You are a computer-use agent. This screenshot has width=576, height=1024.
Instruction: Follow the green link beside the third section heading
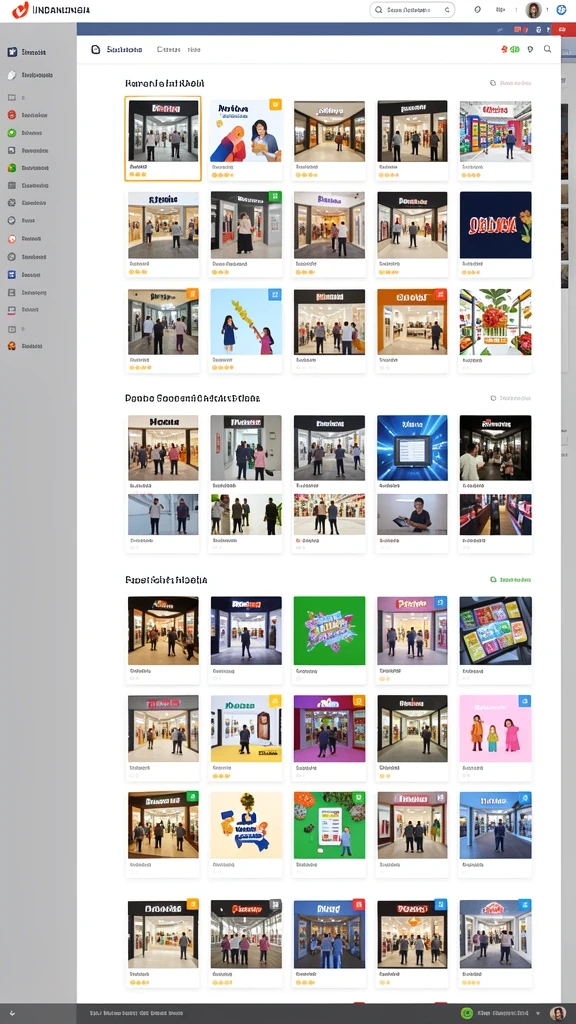[x=511, y=580]
